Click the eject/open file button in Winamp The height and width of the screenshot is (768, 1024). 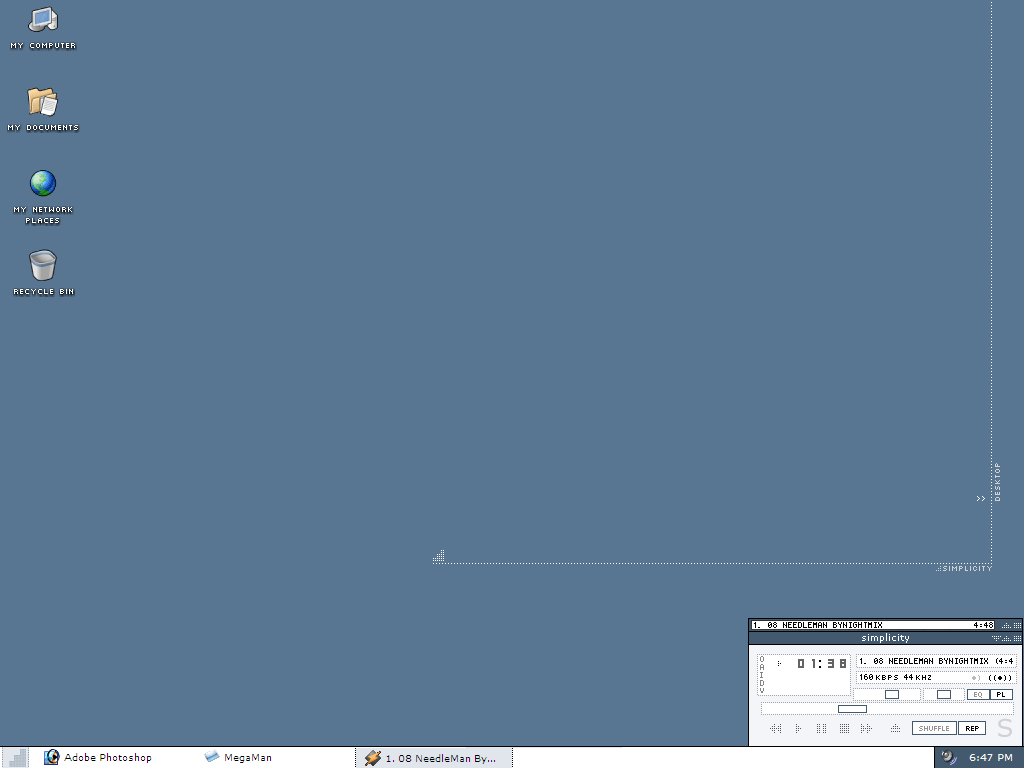pyautogui.click(x=895, y=728)
